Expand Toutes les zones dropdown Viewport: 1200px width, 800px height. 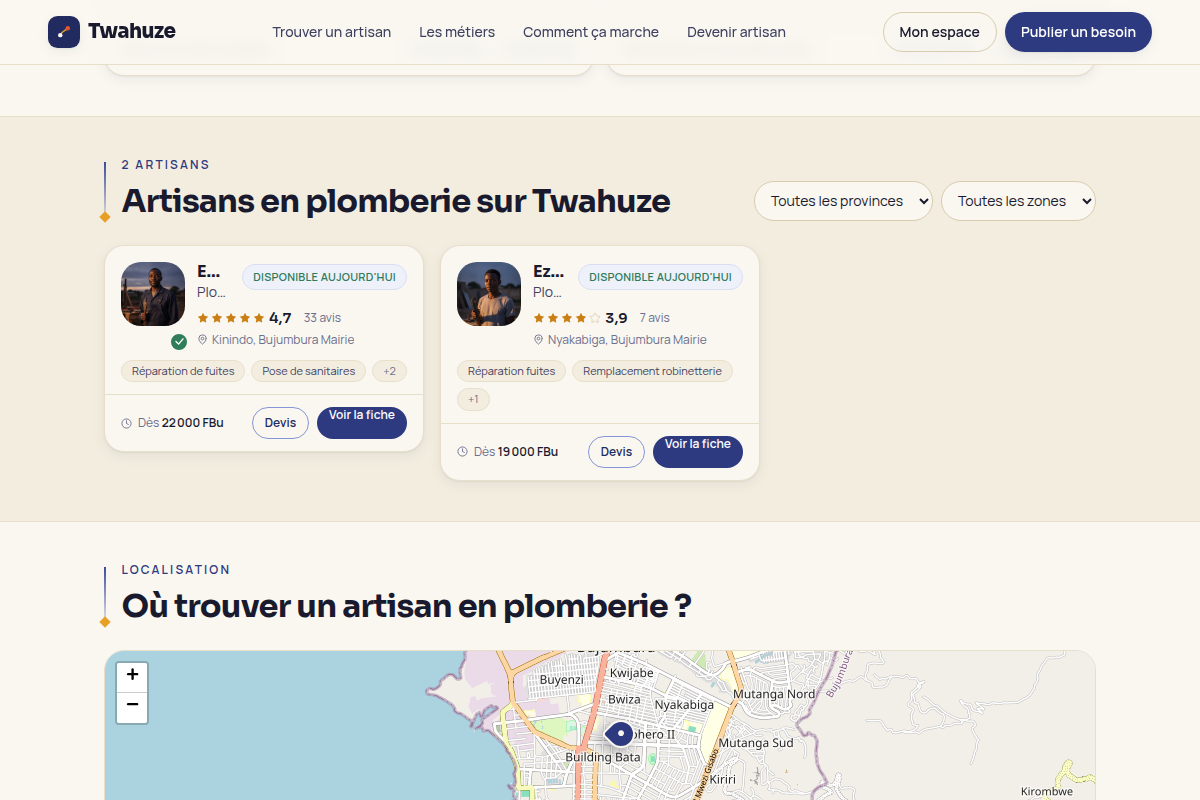[1018, 201]
